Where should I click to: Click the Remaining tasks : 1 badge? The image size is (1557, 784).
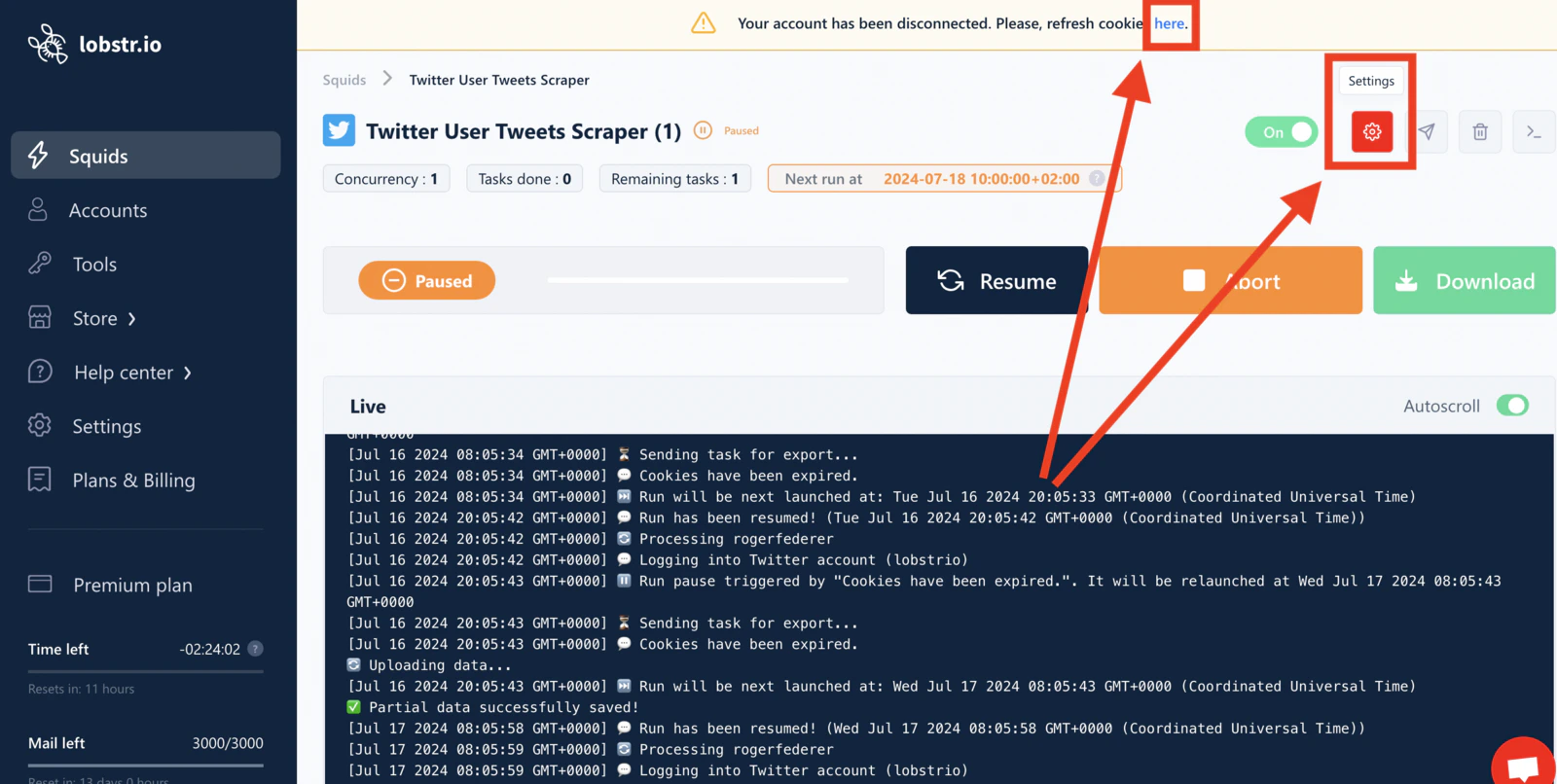(675, 179)
